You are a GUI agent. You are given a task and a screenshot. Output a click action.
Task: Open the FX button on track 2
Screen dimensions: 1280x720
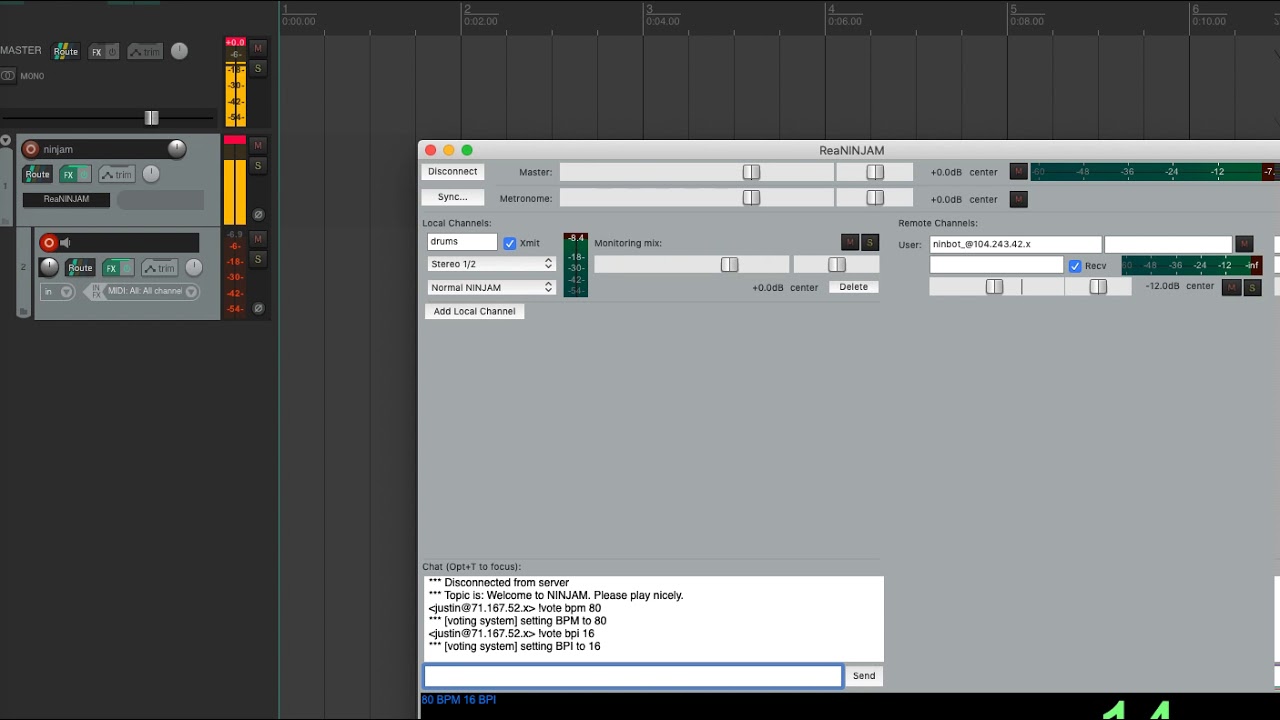[112, 267]
